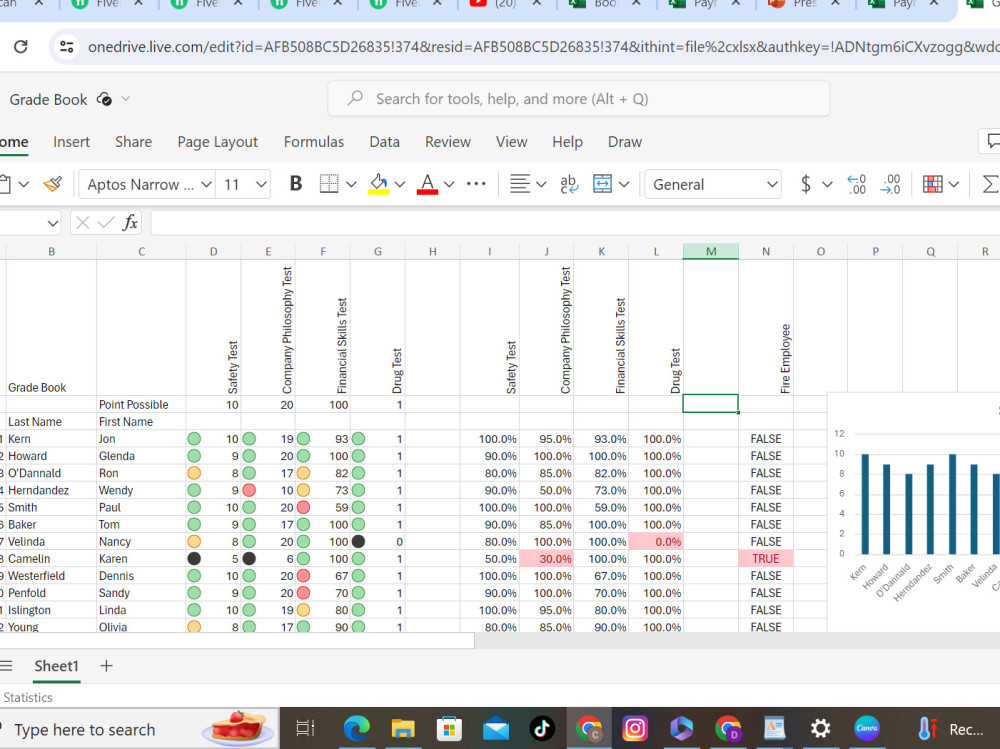Click the Format Painter brush icon
1000x749 pixels.
point(53,184)
